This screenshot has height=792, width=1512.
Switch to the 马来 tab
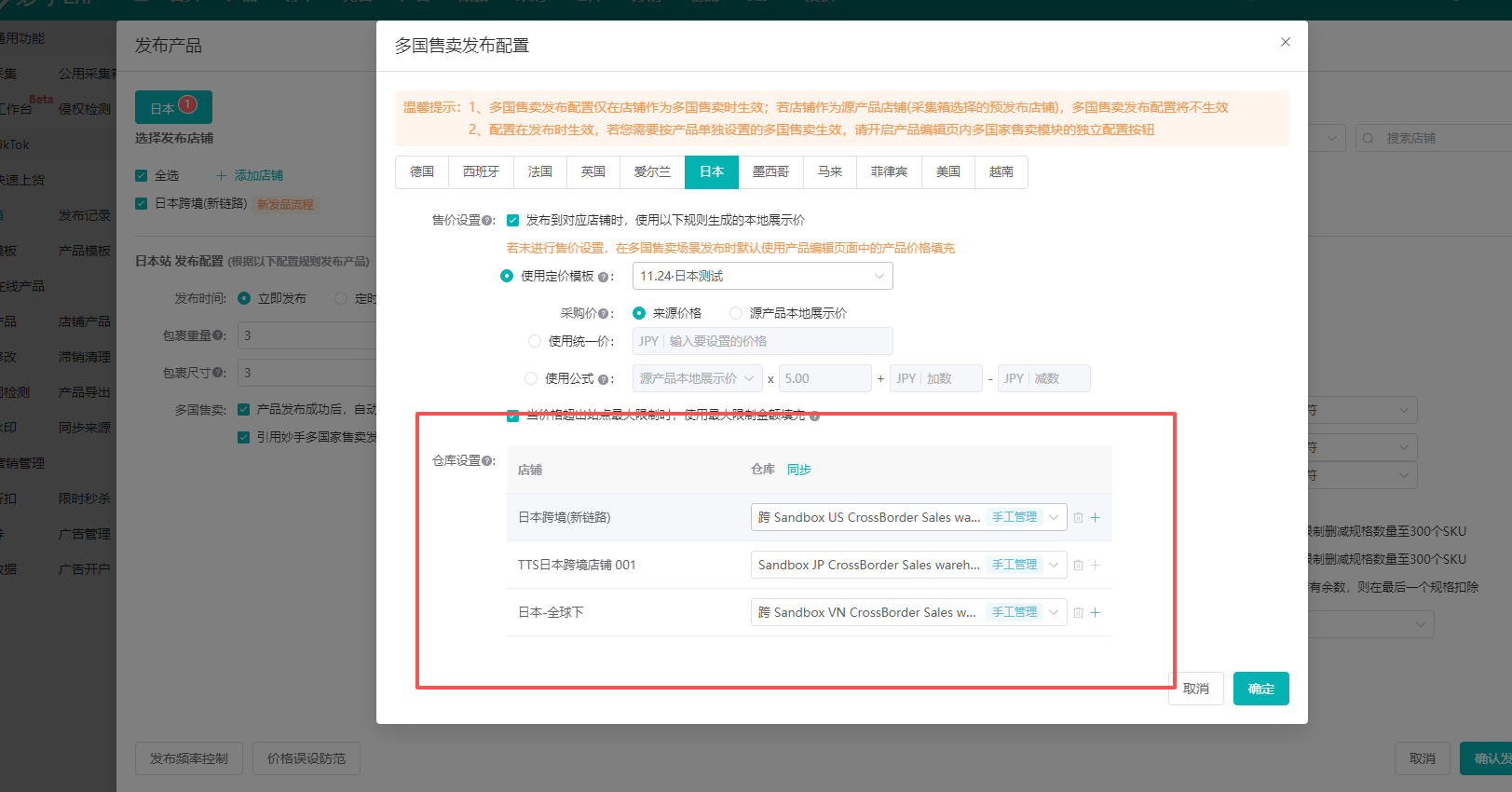point(830,172)
